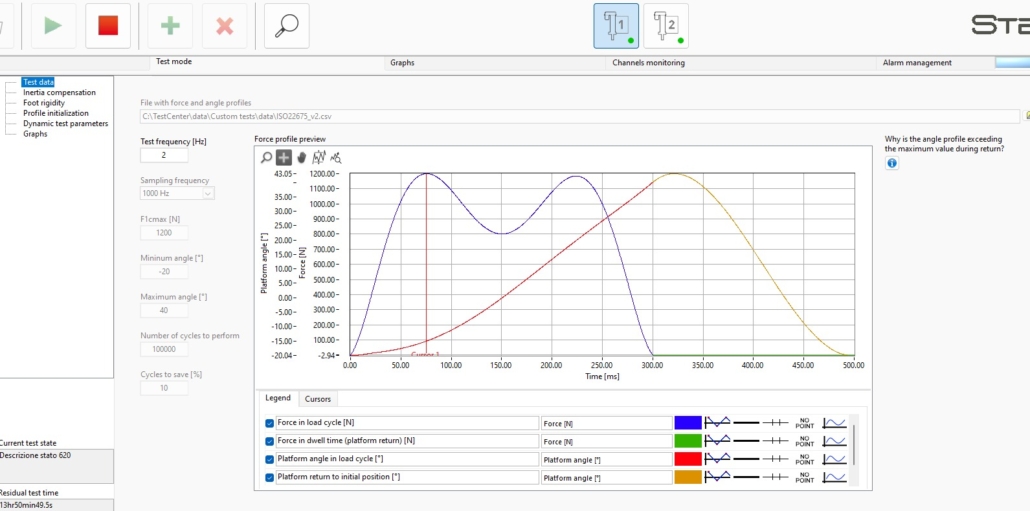The image size is (1030, 511).
Task: Stop the test with the red square button
Action: coord(108,26)
